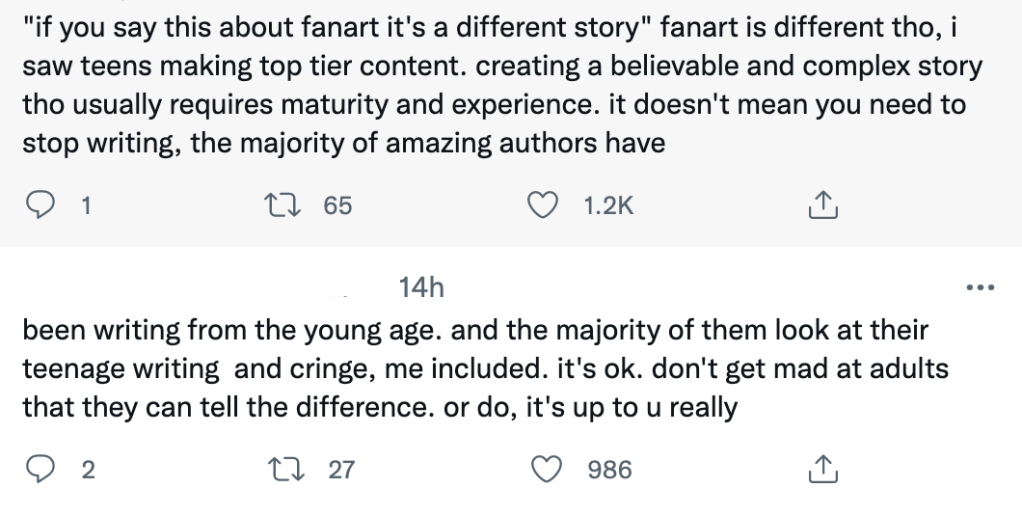Image resolution: width=1022 pixels, height=515 pixels.
Task: Share the second tweet posted 14h ago
Action: click(x=818, y=469)
